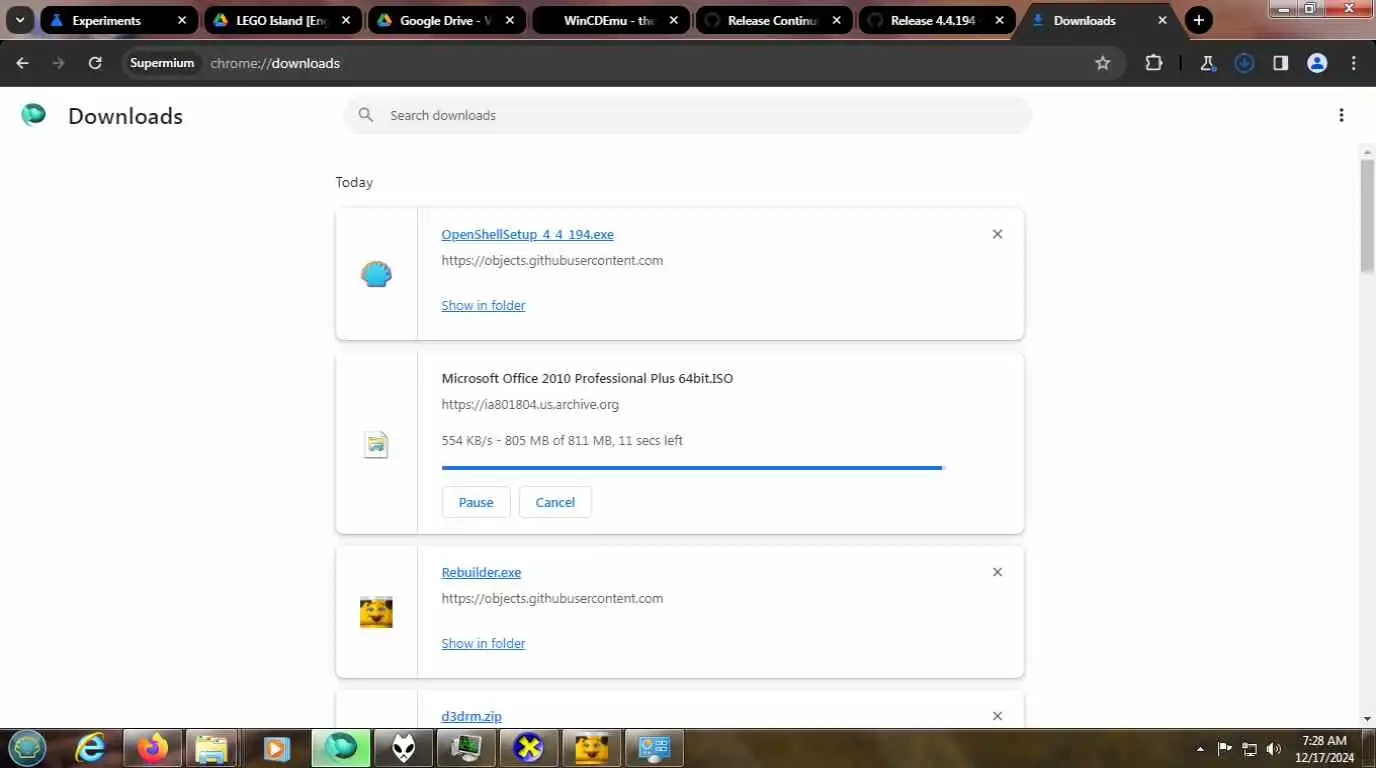Open the OpenShellSetup_4_4_194.exe file link
Screen dimensions: 1376x768
click(528, 234)
